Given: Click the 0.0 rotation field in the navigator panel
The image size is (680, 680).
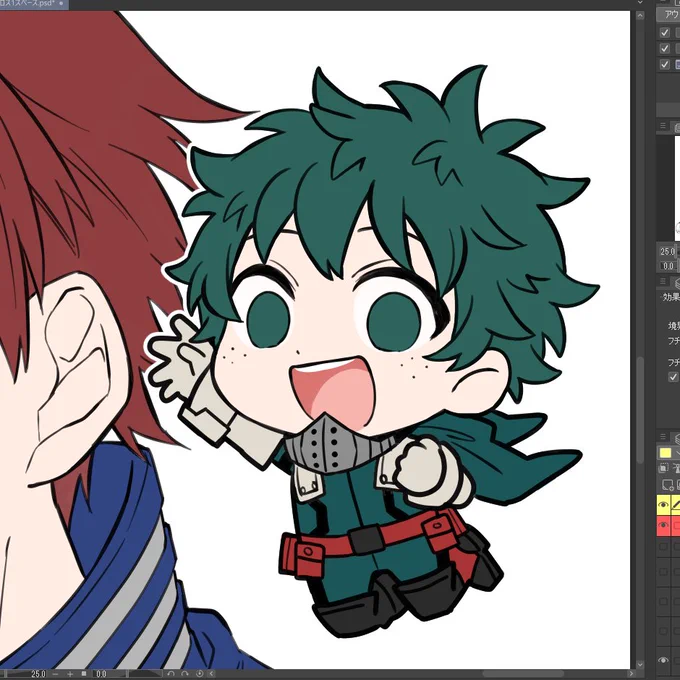Looking at the screenshot, I should pos(668,265).
